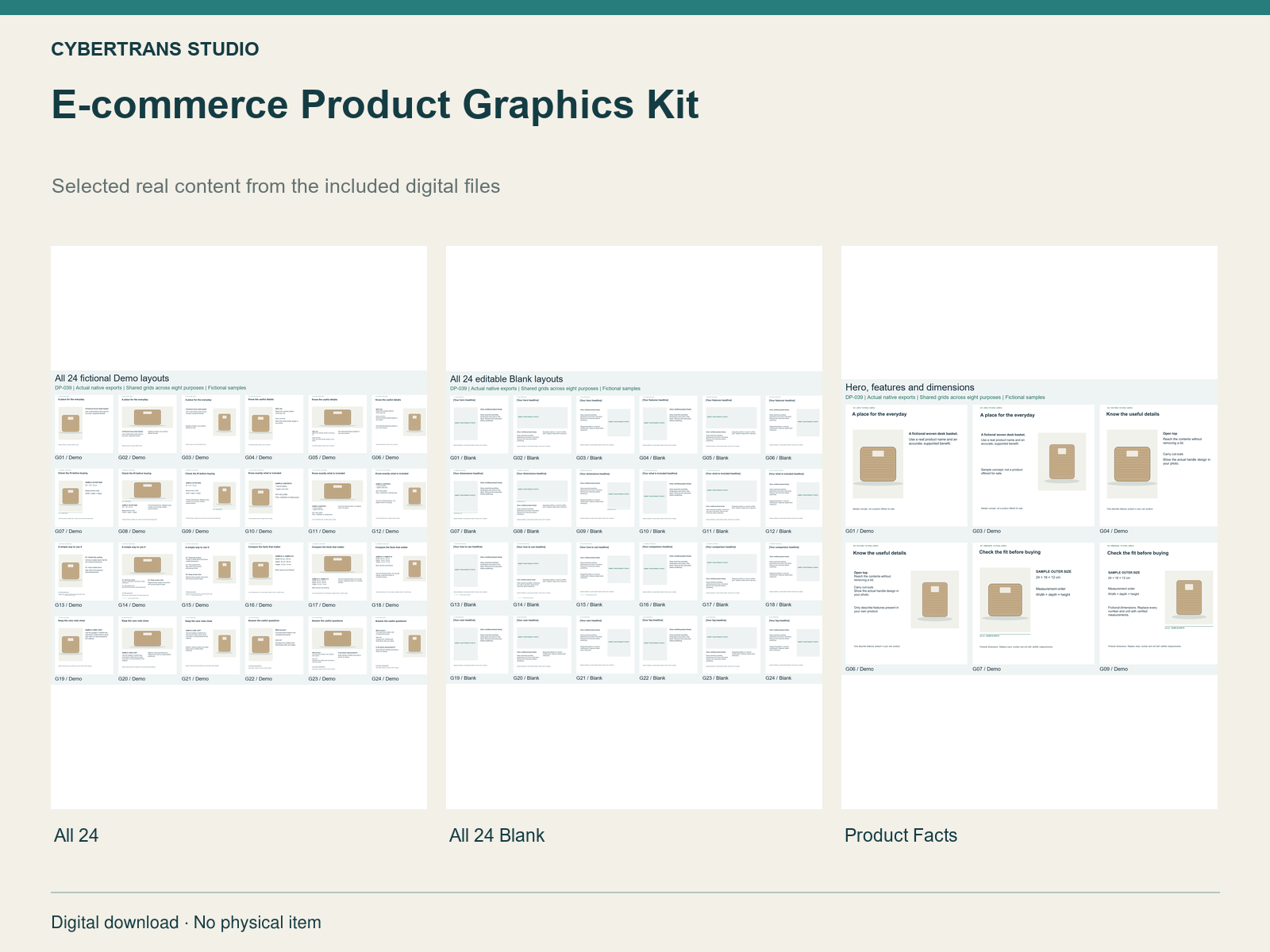
Task: Open G09 / Demo slide in Product Facts sheet
Action: coord(1159,604)
